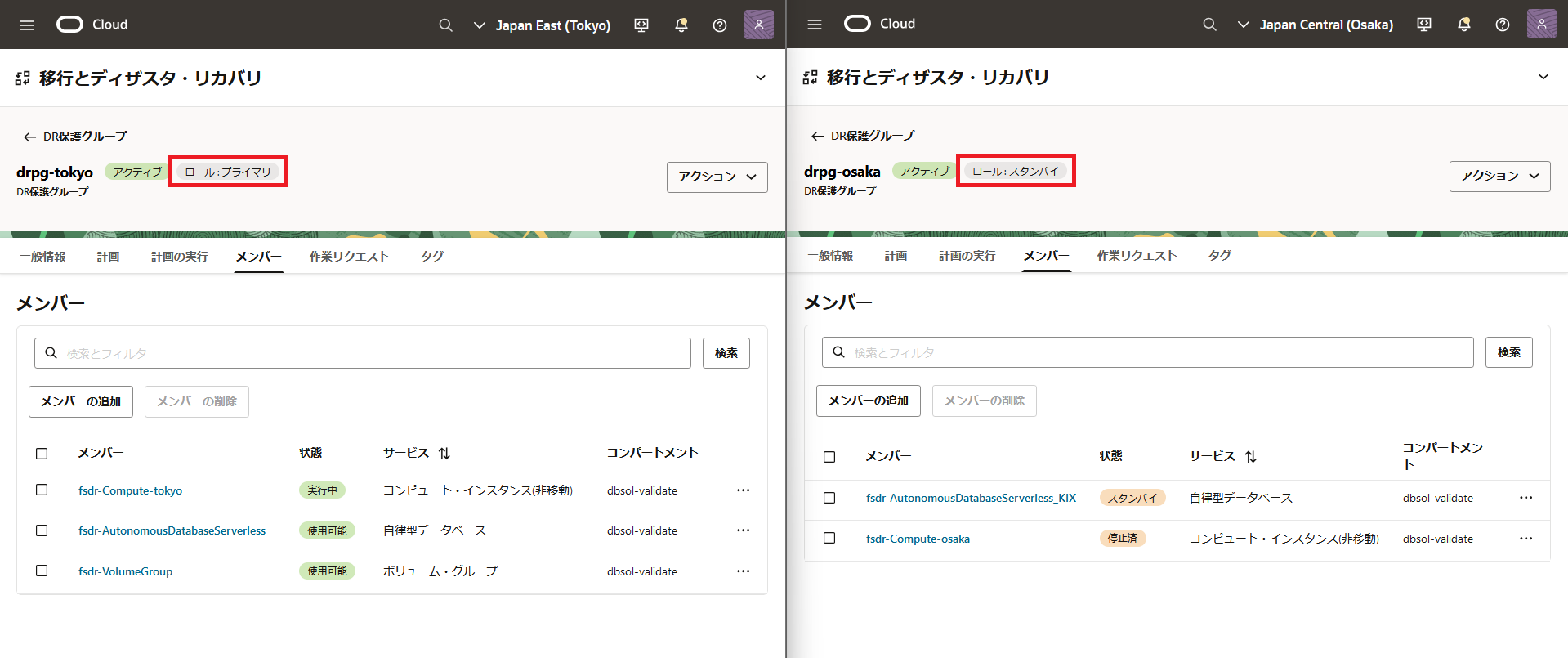
Task: Click 実行中 status of fsdr-Compute-tokyo
Action: [x=322, y=490]
